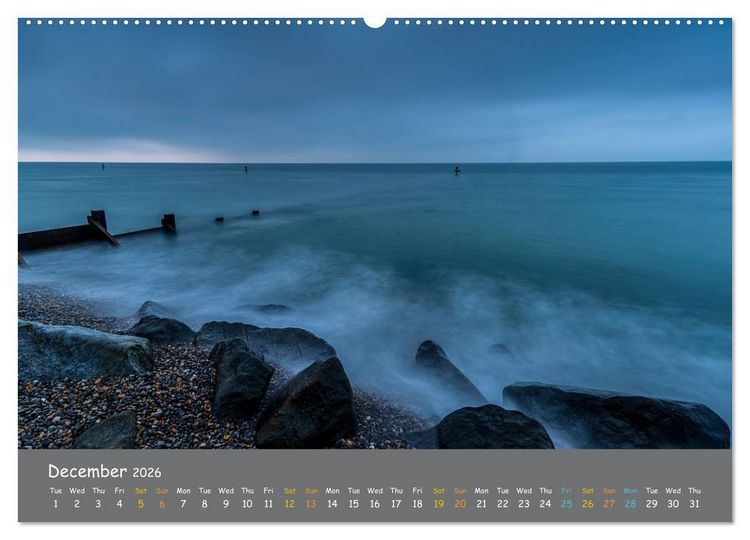Select date 22 in the calendar row
Viewport: 750px width, 540px height.
[503, 504]
